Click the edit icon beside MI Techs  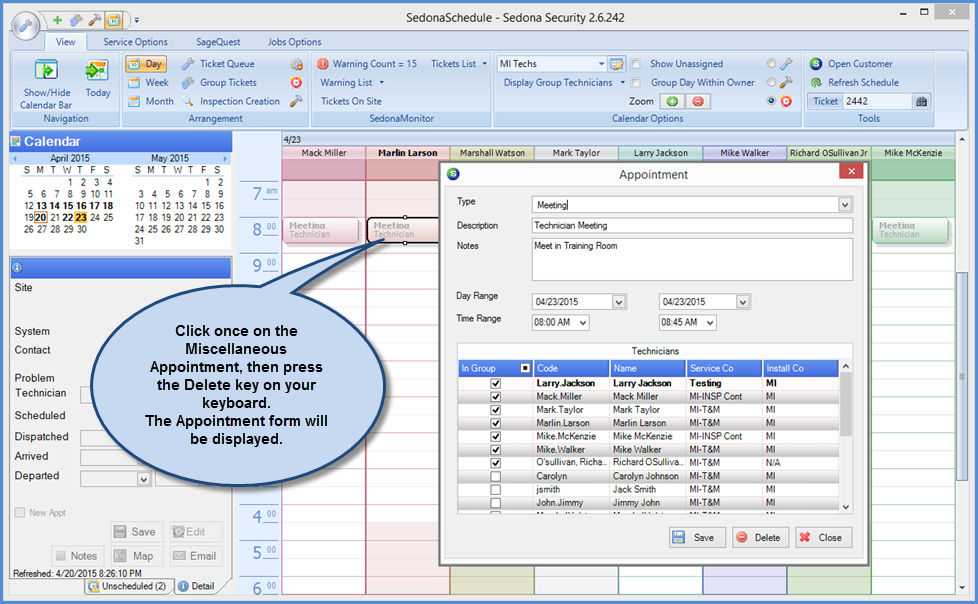(617, 64)
